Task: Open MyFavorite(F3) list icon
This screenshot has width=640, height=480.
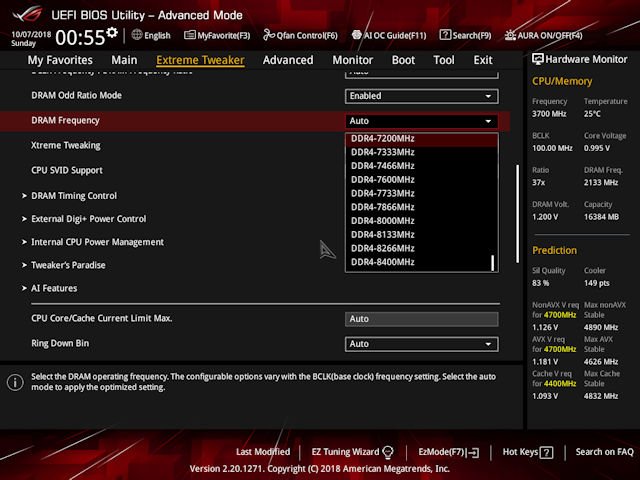Action: point(189,35)
